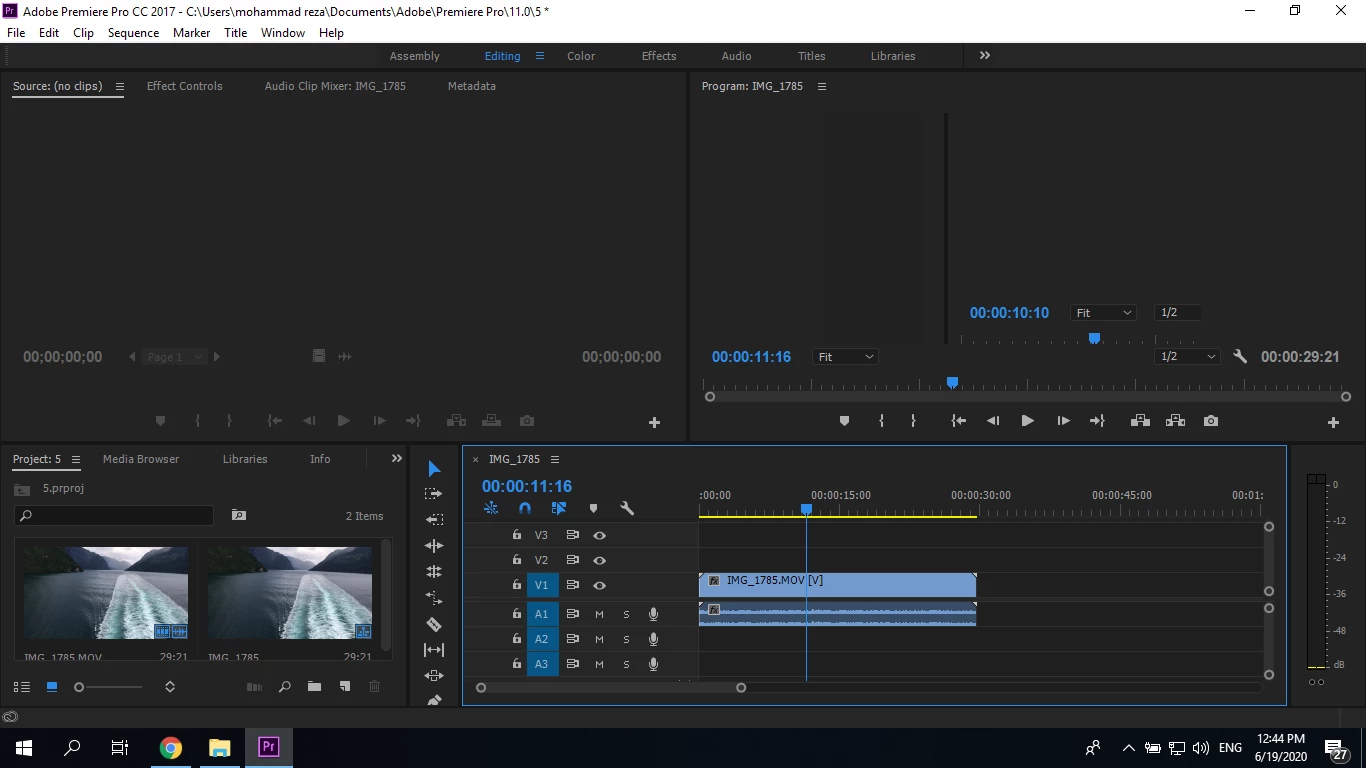The image size is (1366, 768).
Task: Click Mark Out in Program monitor
Action: point(913,421)
